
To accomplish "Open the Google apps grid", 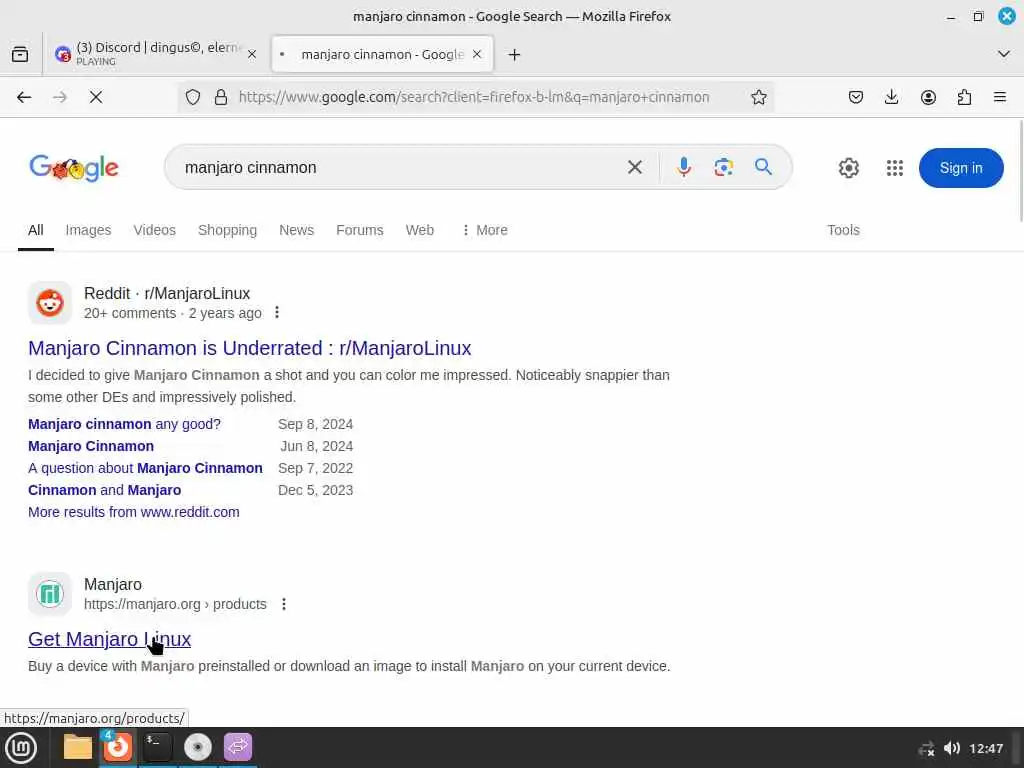I will coord(895,168).
